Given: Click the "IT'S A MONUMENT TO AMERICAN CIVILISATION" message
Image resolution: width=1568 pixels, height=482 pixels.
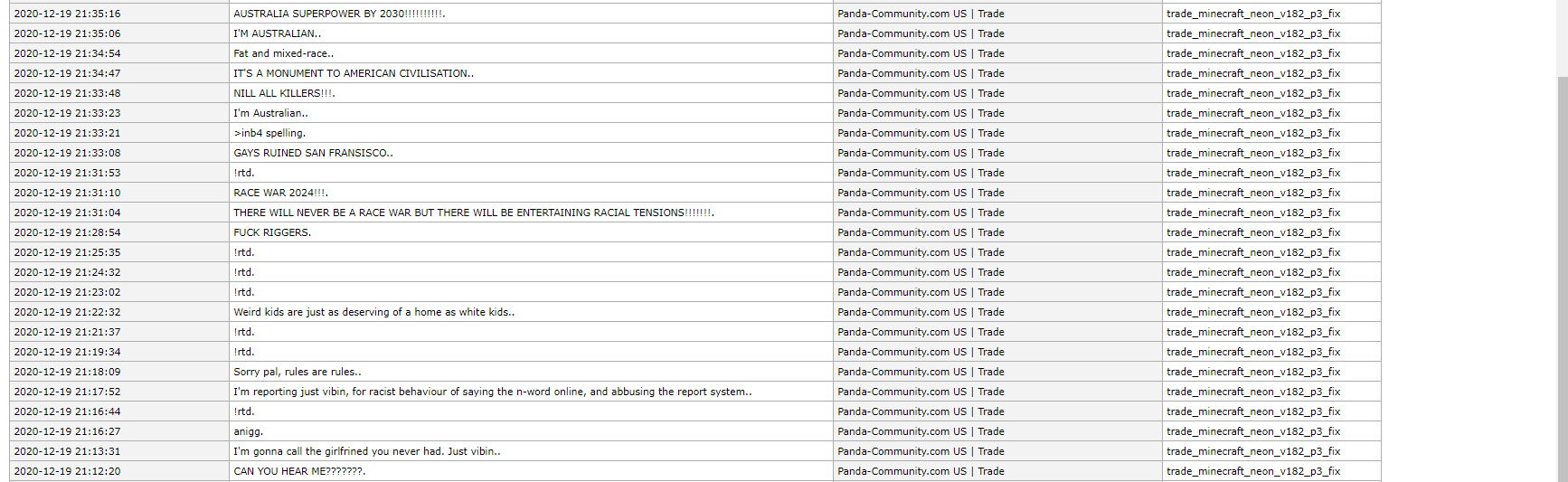Looking at the screenshot, I should point(354,73).
